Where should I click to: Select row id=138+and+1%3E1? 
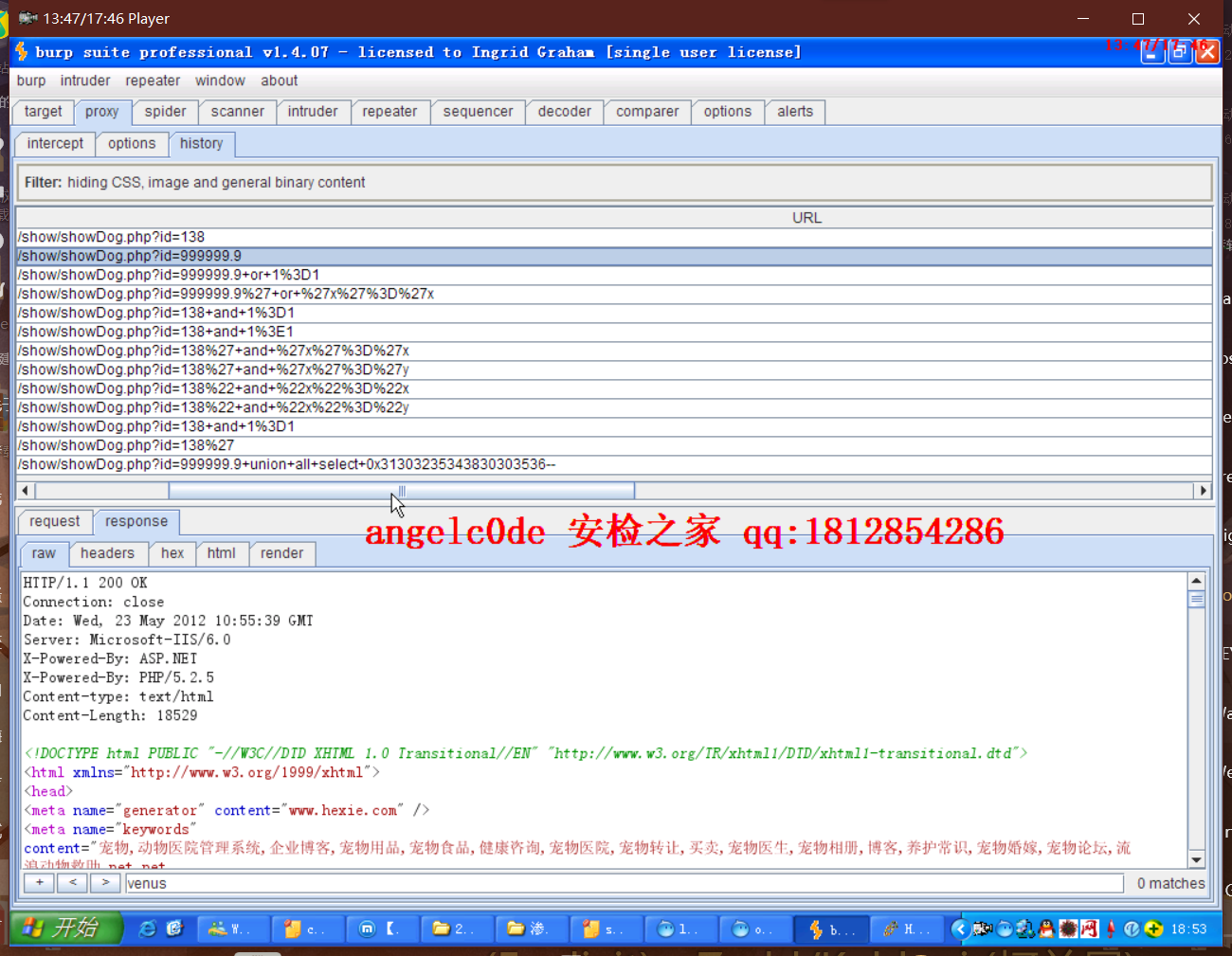point(614,332)
